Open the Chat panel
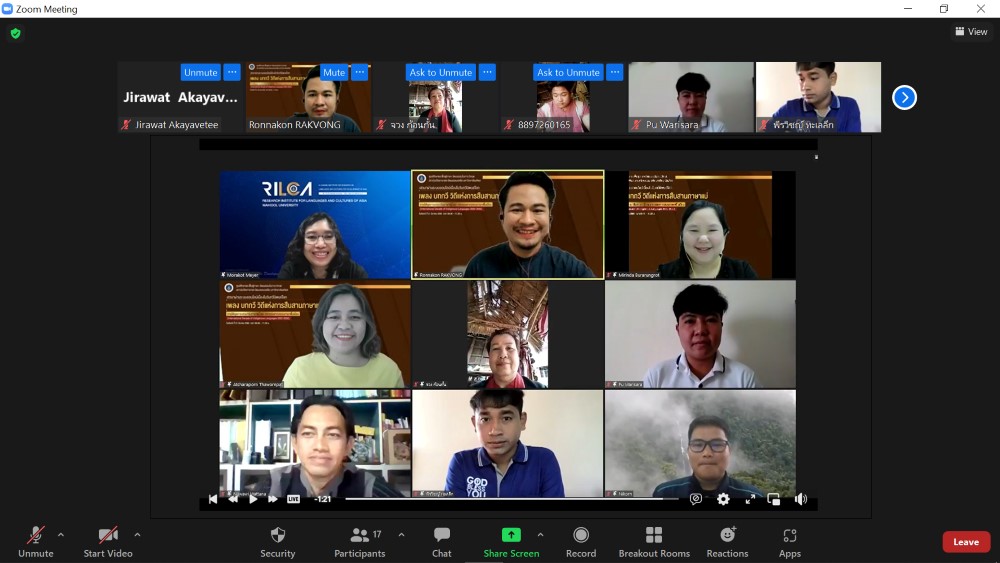The height and width of the screenshot is (563, 1000). (442, 541)
